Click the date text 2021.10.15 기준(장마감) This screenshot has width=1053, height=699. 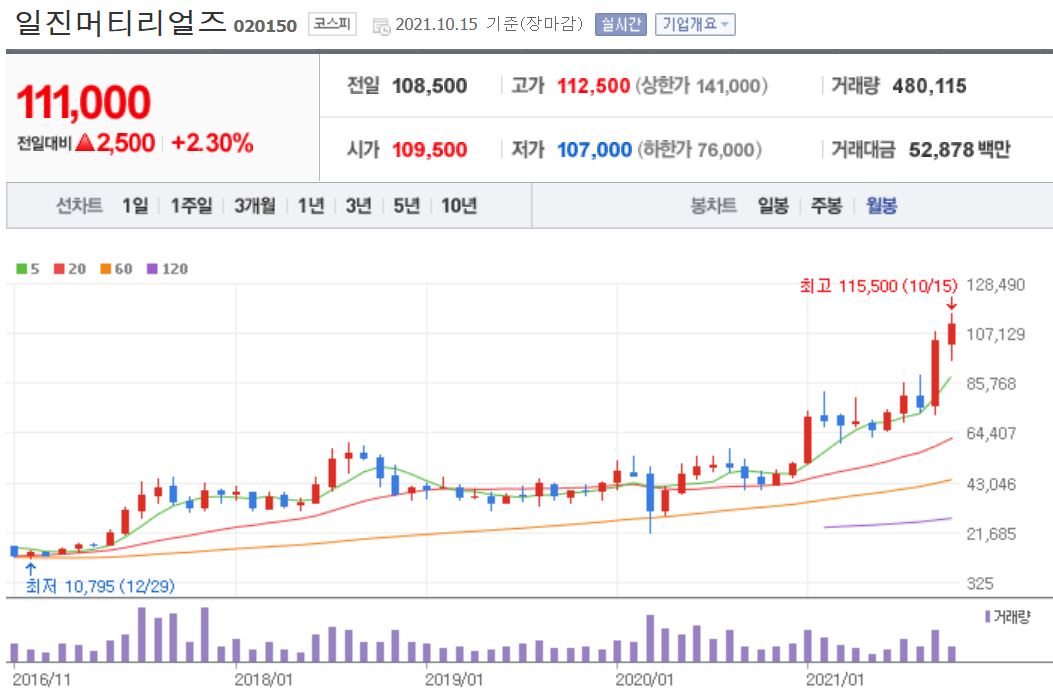point(490,24)
